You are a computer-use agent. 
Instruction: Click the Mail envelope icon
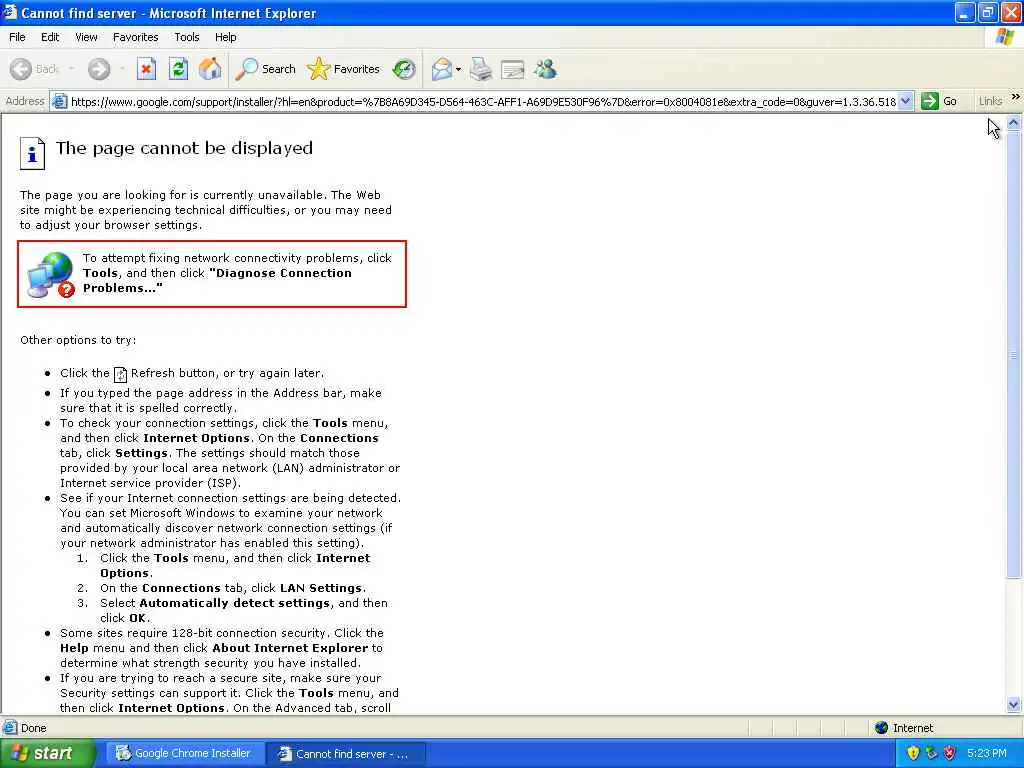(x=442, y=69)
